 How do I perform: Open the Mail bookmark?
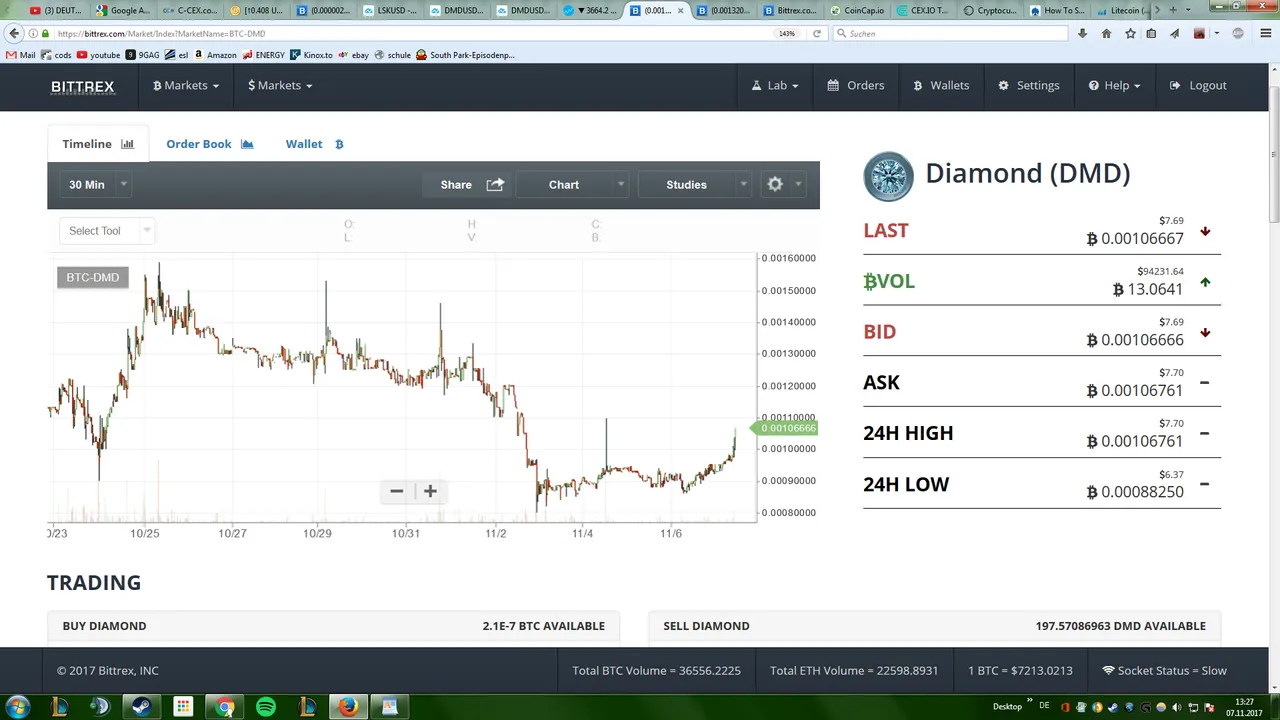[21, 55]
